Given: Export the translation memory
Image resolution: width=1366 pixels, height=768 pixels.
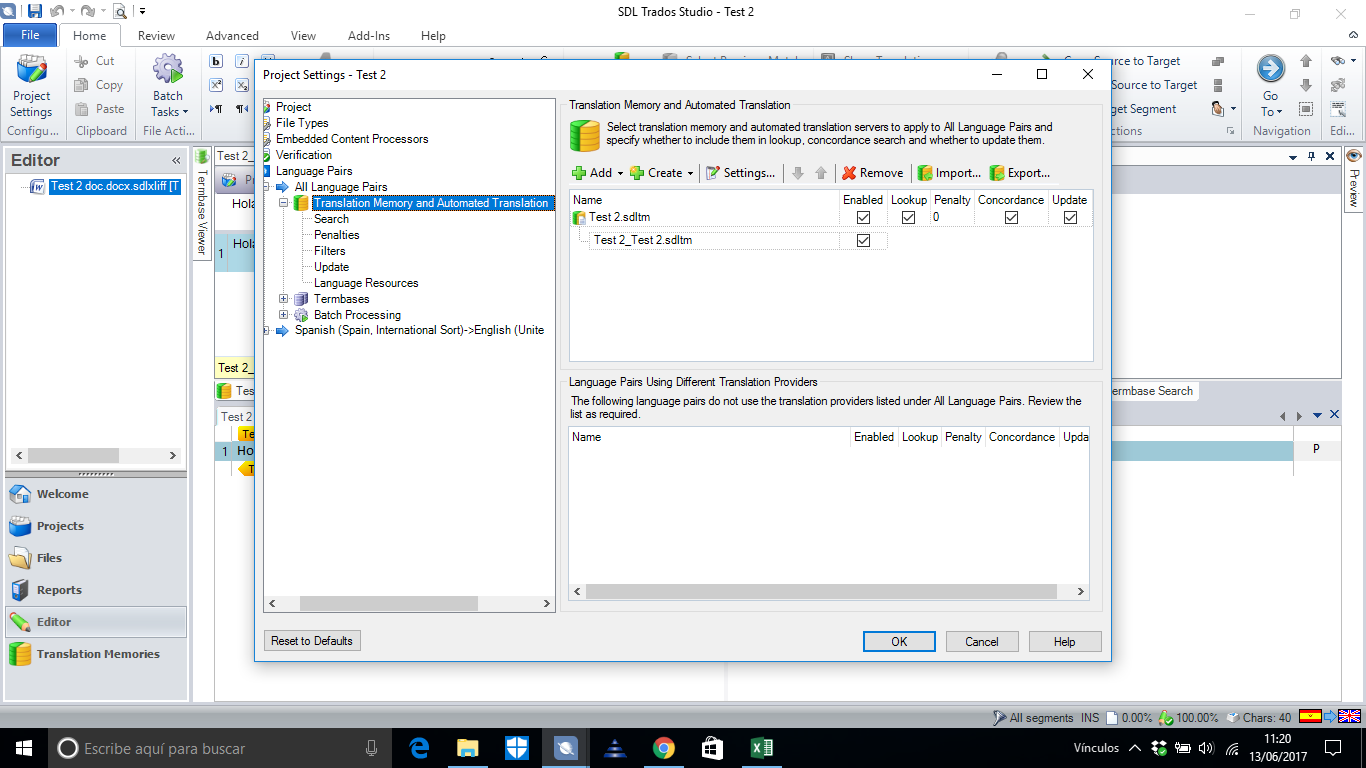Looking at the screenshot, I should coord(1020,173).
